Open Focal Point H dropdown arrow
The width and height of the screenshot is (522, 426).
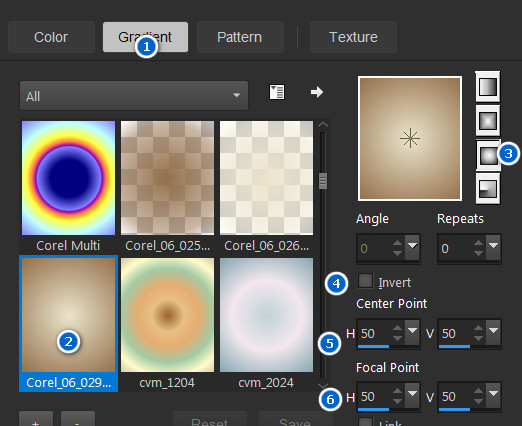click(x=412, y=396)
